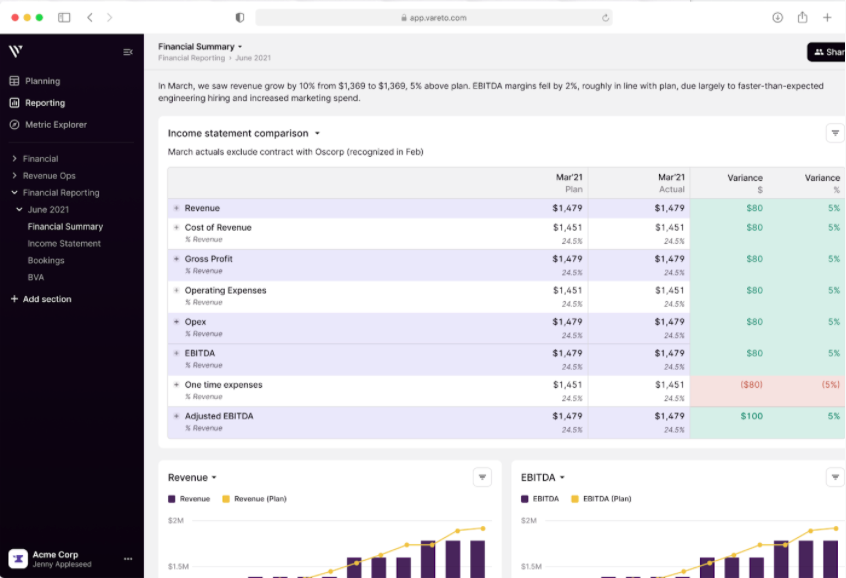Image resolution: width=846 pixels, height=578 pixels.
Task: Open the EBITDA chart filter icon
Action: tap(835, 477)
